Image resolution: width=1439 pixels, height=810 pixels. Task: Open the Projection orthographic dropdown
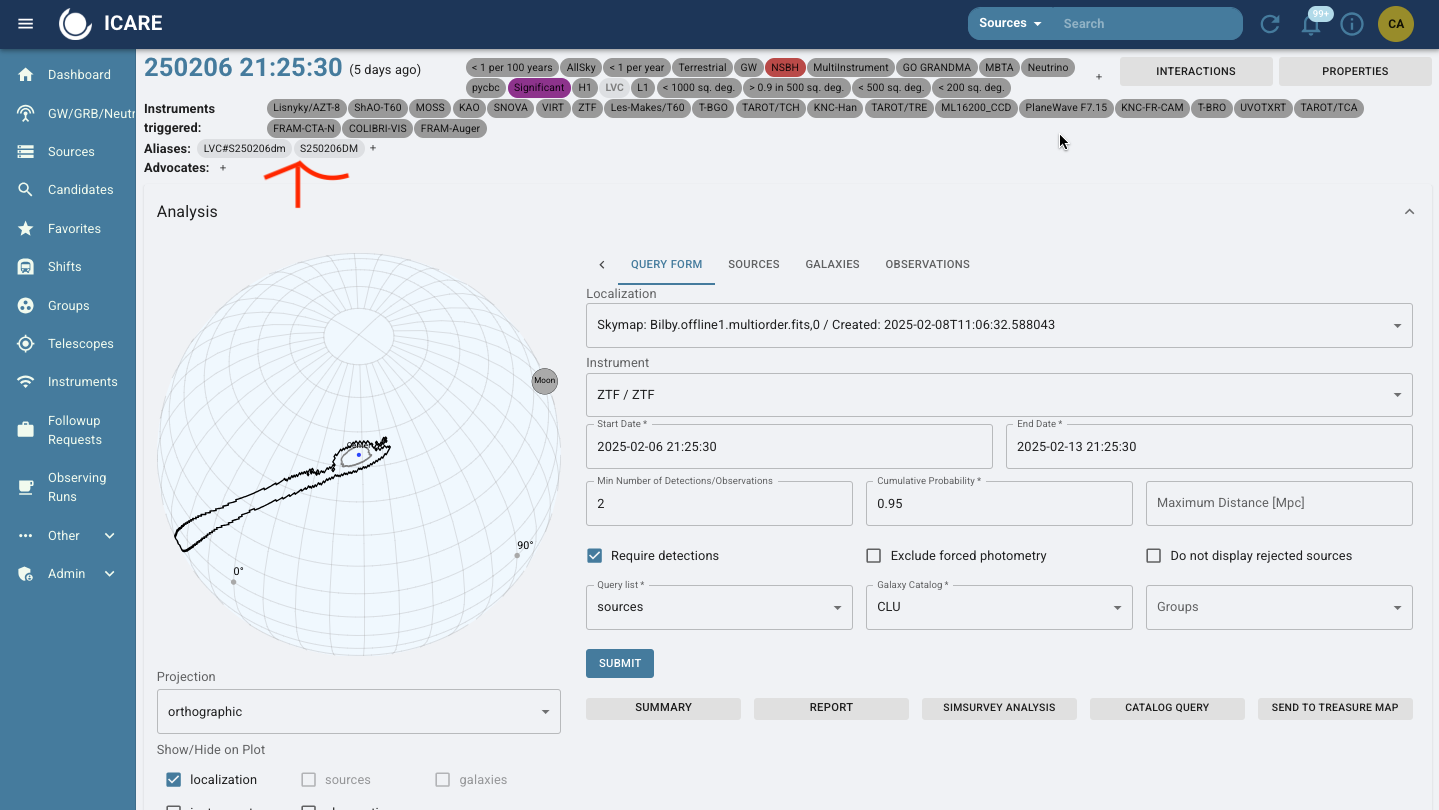pos(358,712)
